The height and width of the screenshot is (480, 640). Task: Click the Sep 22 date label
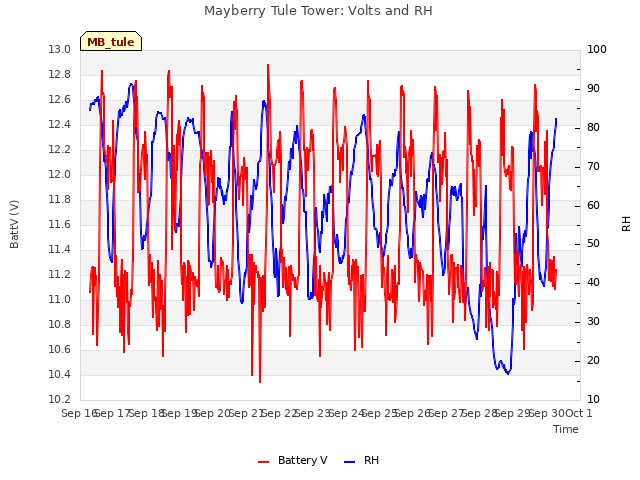pyautogui.click(x=280, y=413)
